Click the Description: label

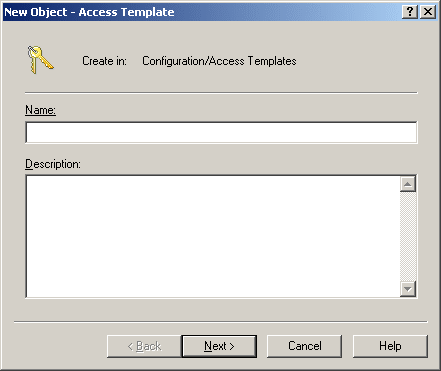click(53, 164)
